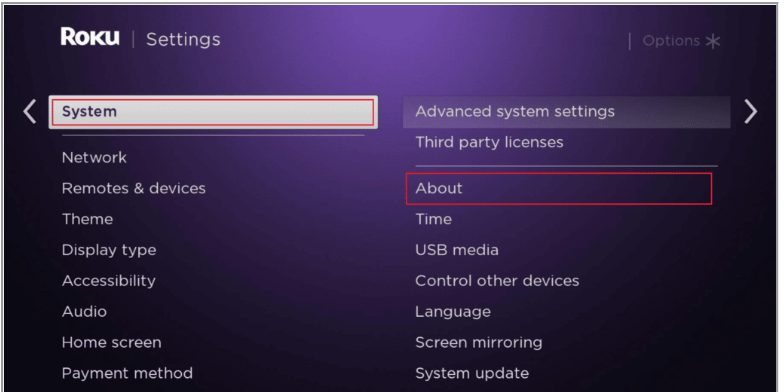
Task: Open Accessibility settings
Action: (108, 281)
